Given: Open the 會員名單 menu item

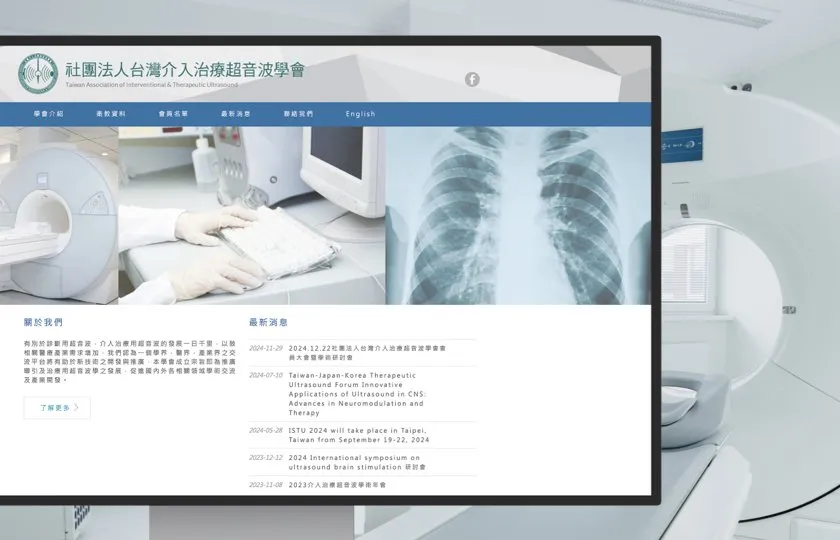Looking at the screenshot, I should (174, 114).
